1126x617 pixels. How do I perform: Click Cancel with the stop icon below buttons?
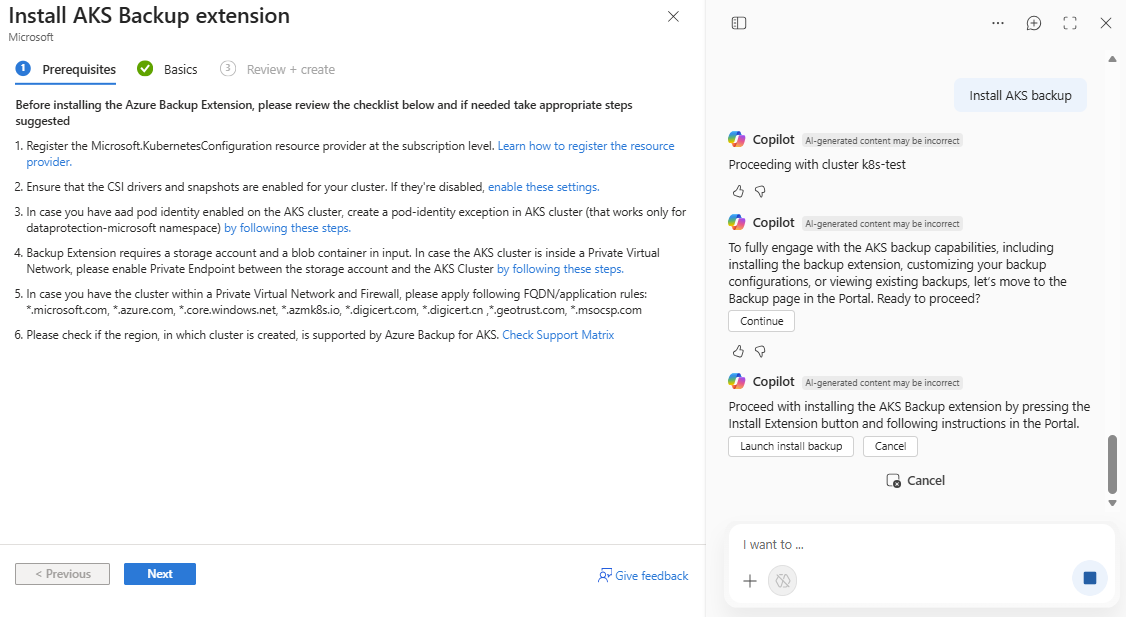(x=916, y=481)
